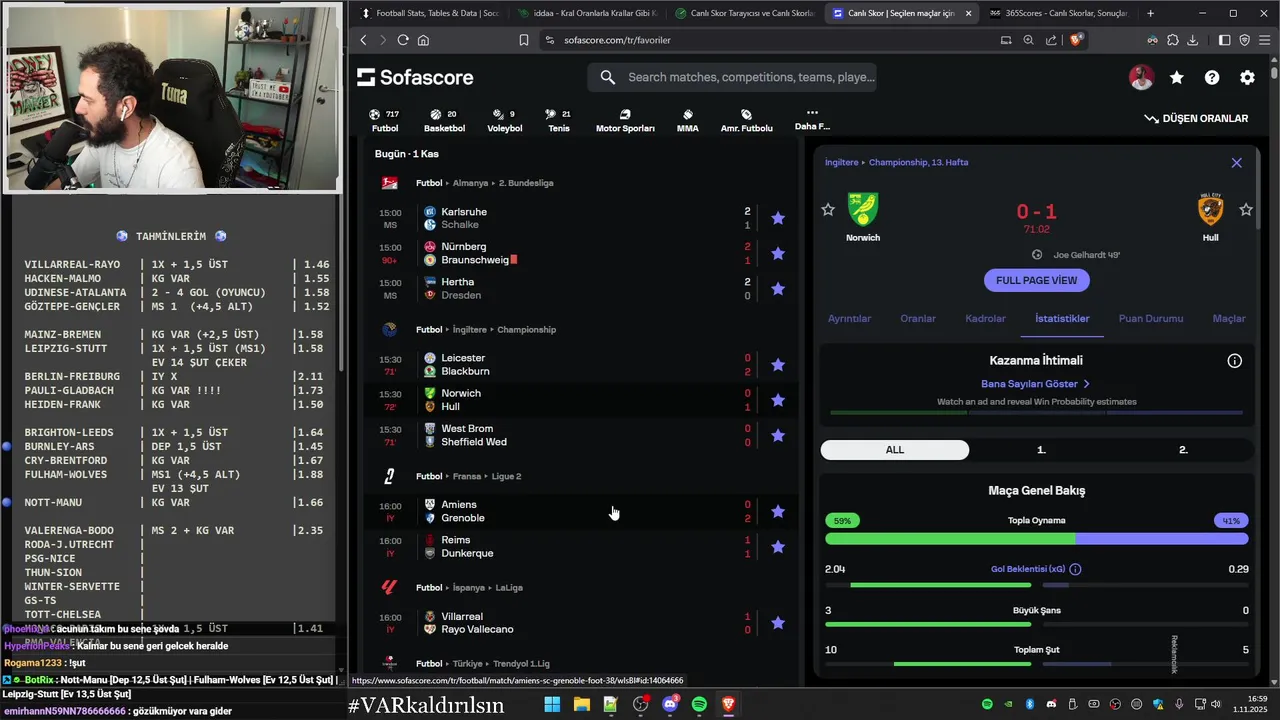The height and width of the screenshot is (720, 1280).
Task: Toggle favorite star for Nürnberg-Braunschweig
Action: tap(778, 253)
